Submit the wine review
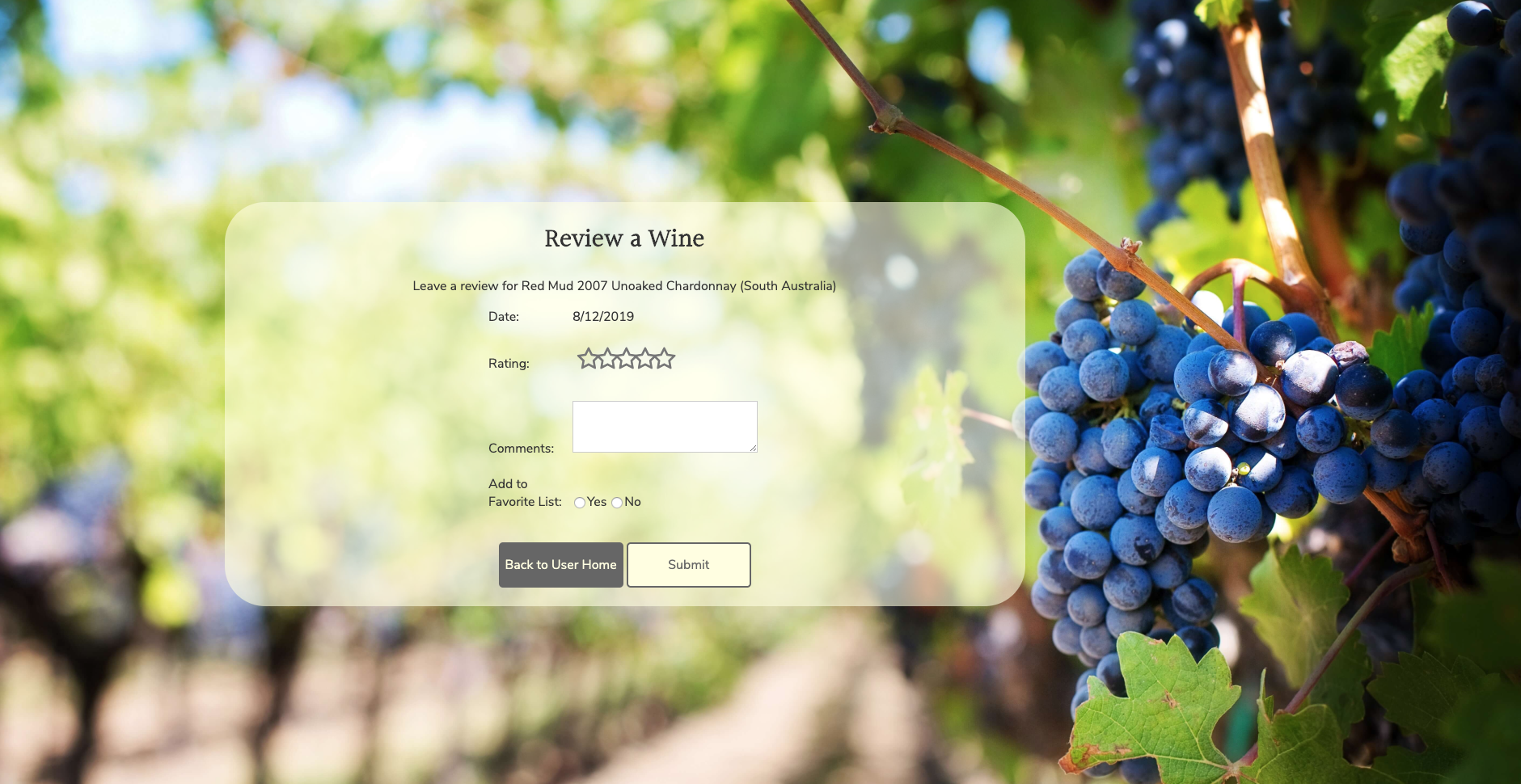This screenshot has height=784, width=1521. (689, 565)
